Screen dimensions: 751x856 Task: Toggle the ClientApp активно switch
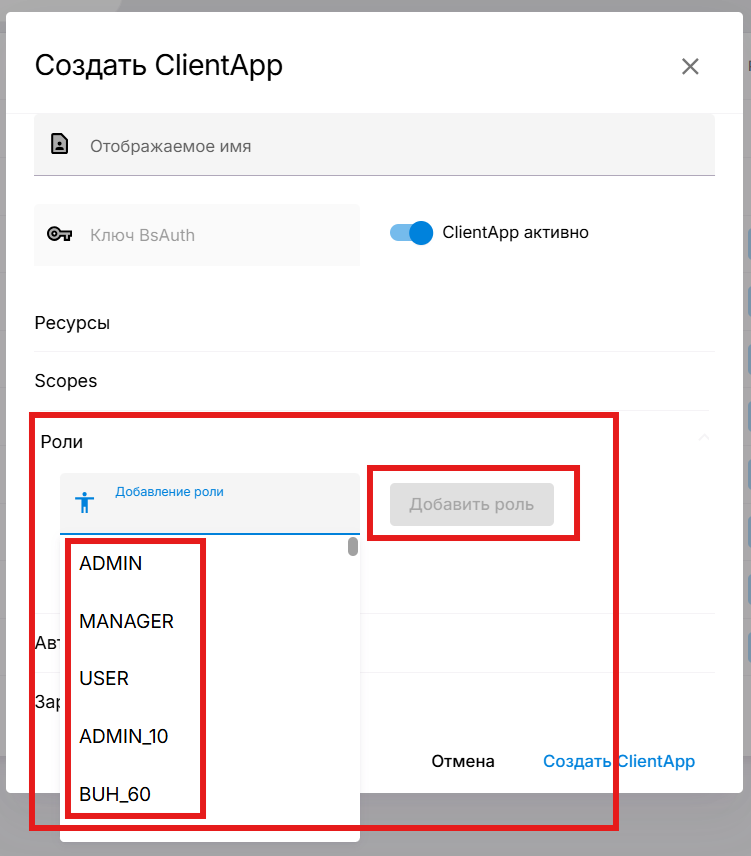click(x=411, y=233)
